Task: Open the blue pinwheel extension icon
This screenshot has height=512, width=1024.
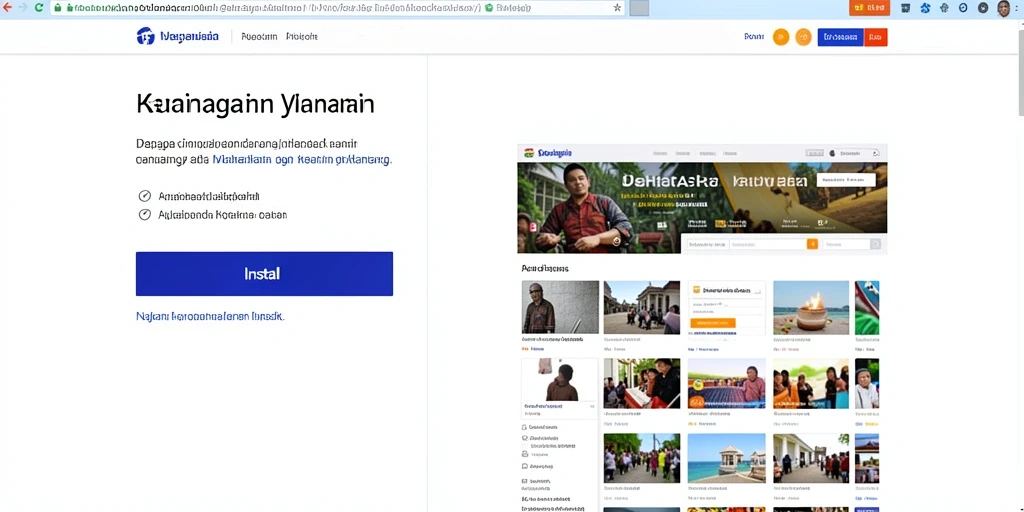Action: pyautogui.click(x=925, y=8)
